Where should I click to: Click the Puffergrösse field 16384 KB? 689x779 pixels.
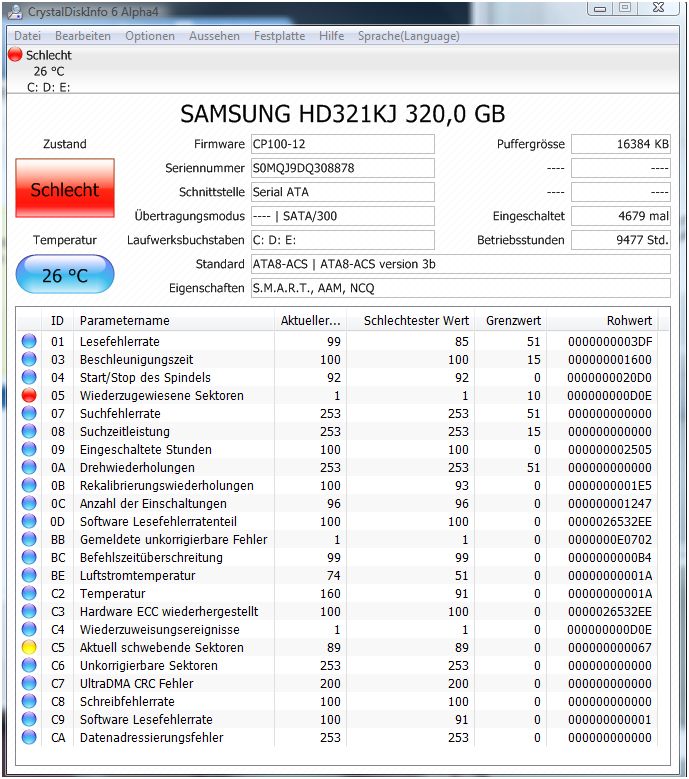(x=620, y=144)
